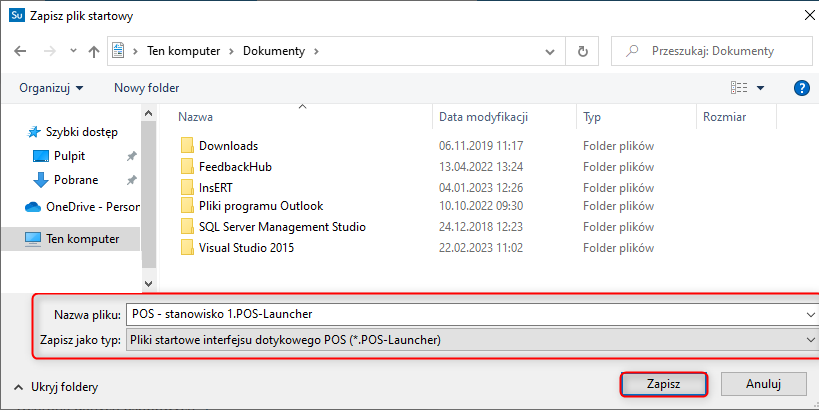The image size is (819, 410).
Task: Select 'Ten komputer' in address breadcrumb
Action: click(183, 51)
